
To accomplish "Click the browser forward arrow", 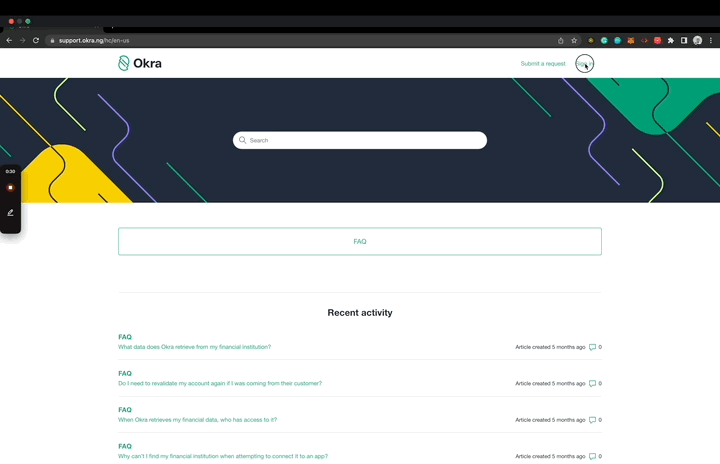I will coord(22,40).
